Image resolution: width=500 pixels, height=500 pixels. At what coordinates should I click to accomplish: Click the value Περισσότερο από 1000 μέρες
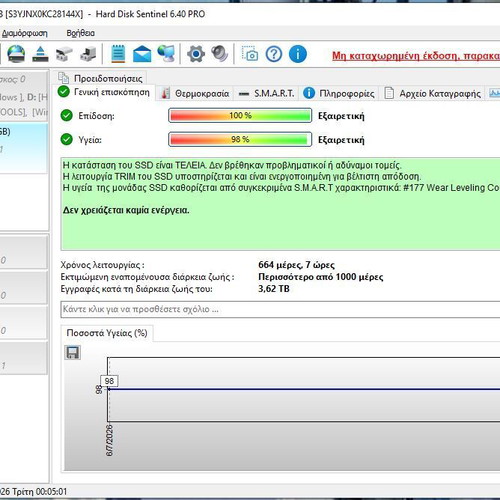321,277
